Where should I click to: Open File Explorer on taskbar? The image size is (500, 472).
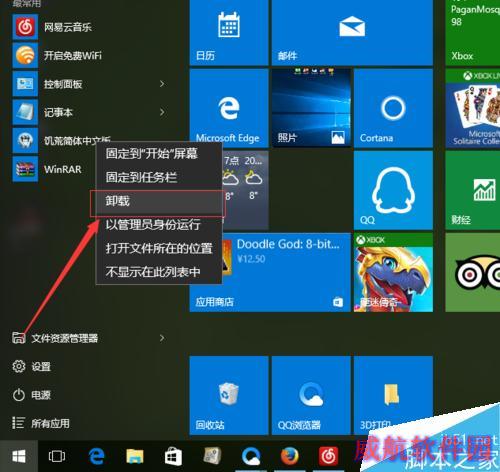pyautogui.click(x=135, y=456)
